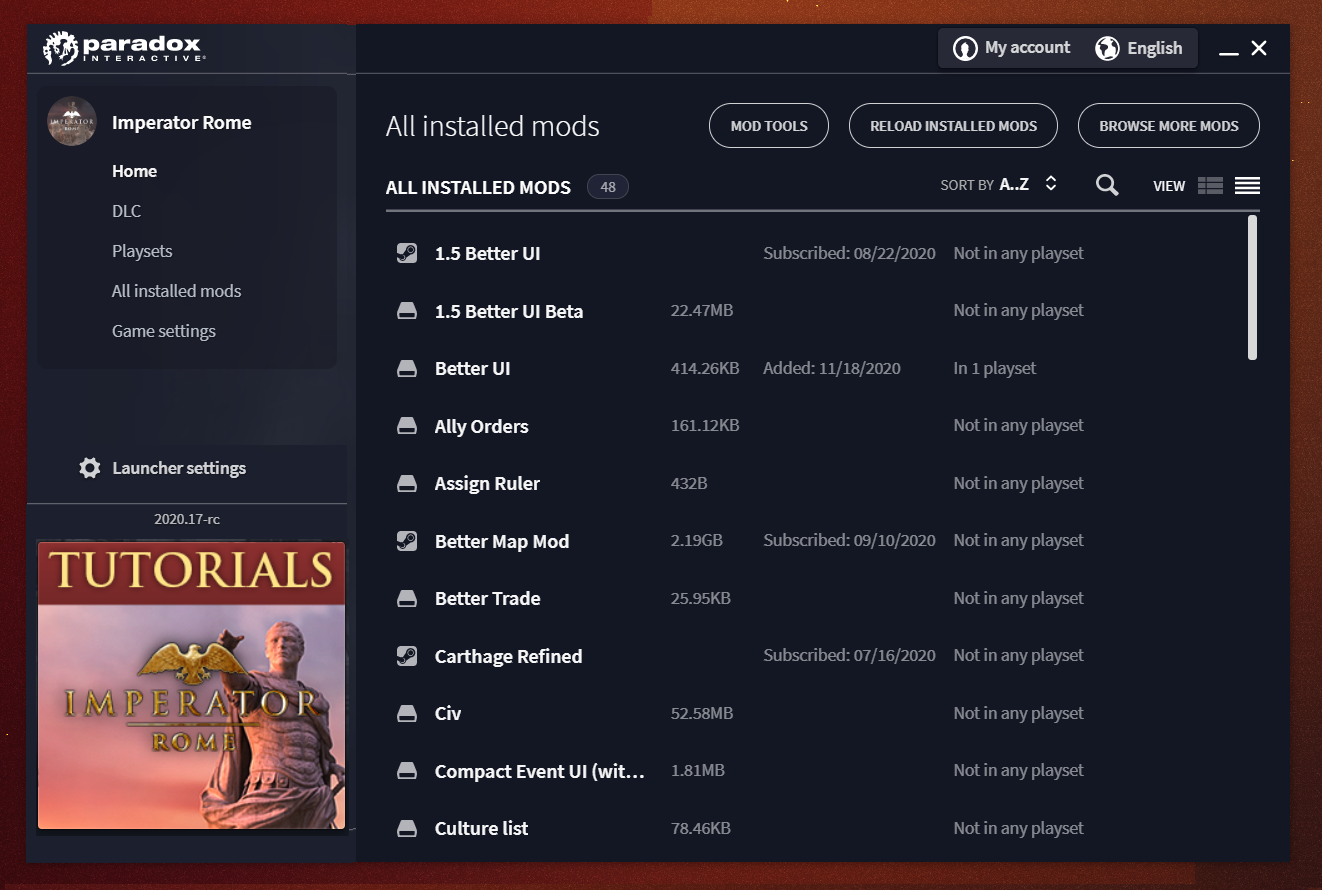Open the DLC section
Screen dimensions: 1322x890
coord(126,211)
